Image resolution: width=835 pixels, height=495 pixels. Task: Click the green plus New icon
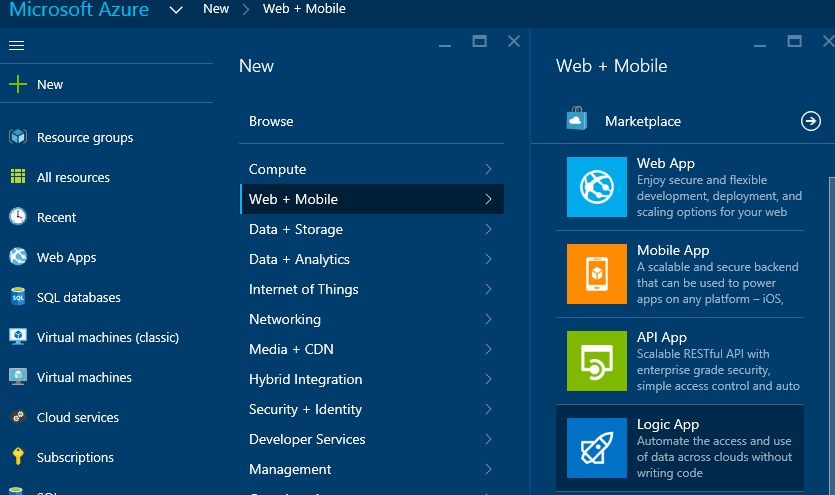point(18,85)
